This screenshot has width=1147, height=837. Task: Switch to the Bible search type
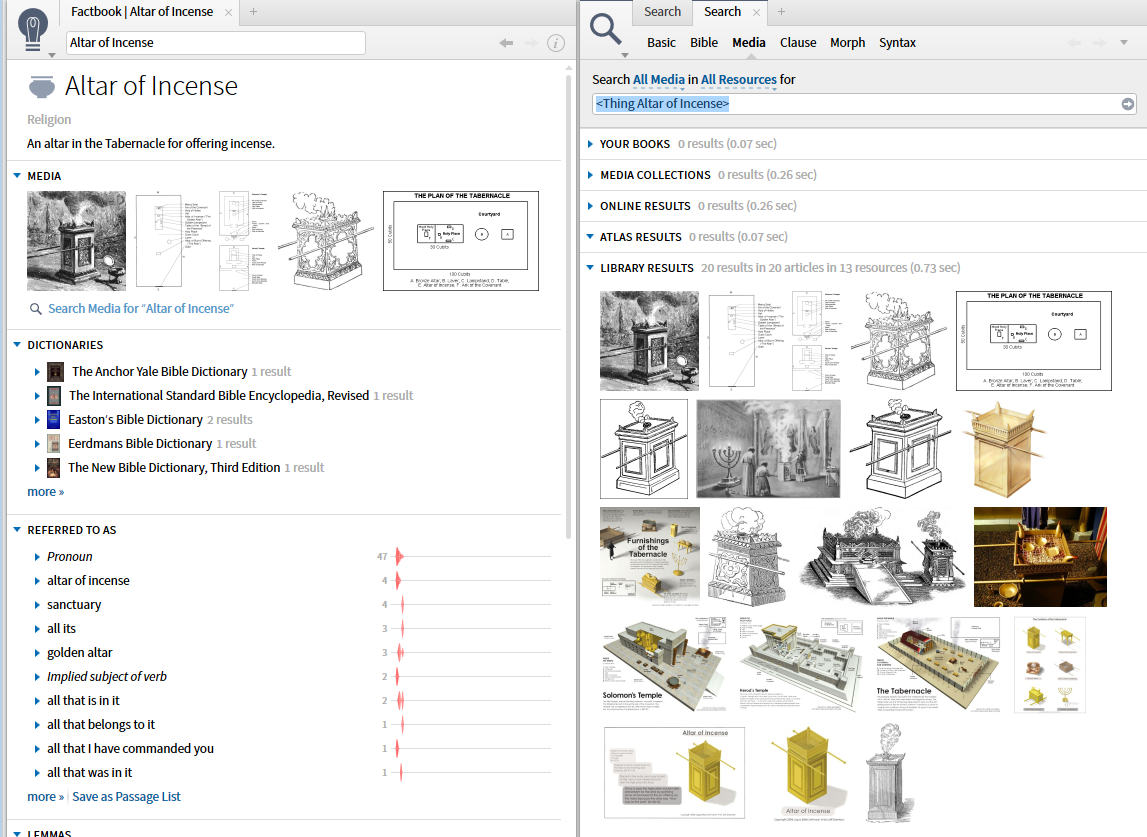click(x=704, y=43)
